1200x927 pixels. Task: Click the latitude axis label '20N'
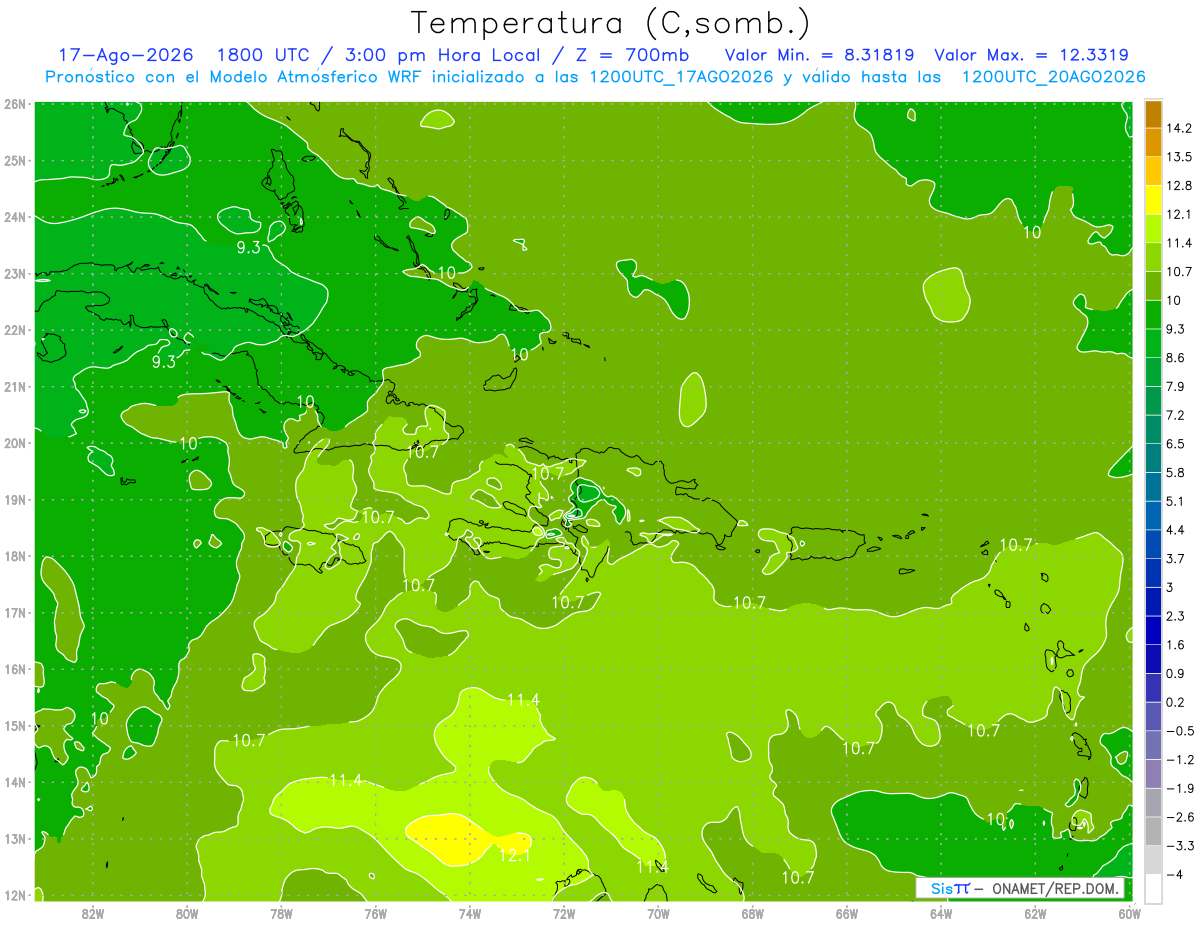[x=15, y=443]
